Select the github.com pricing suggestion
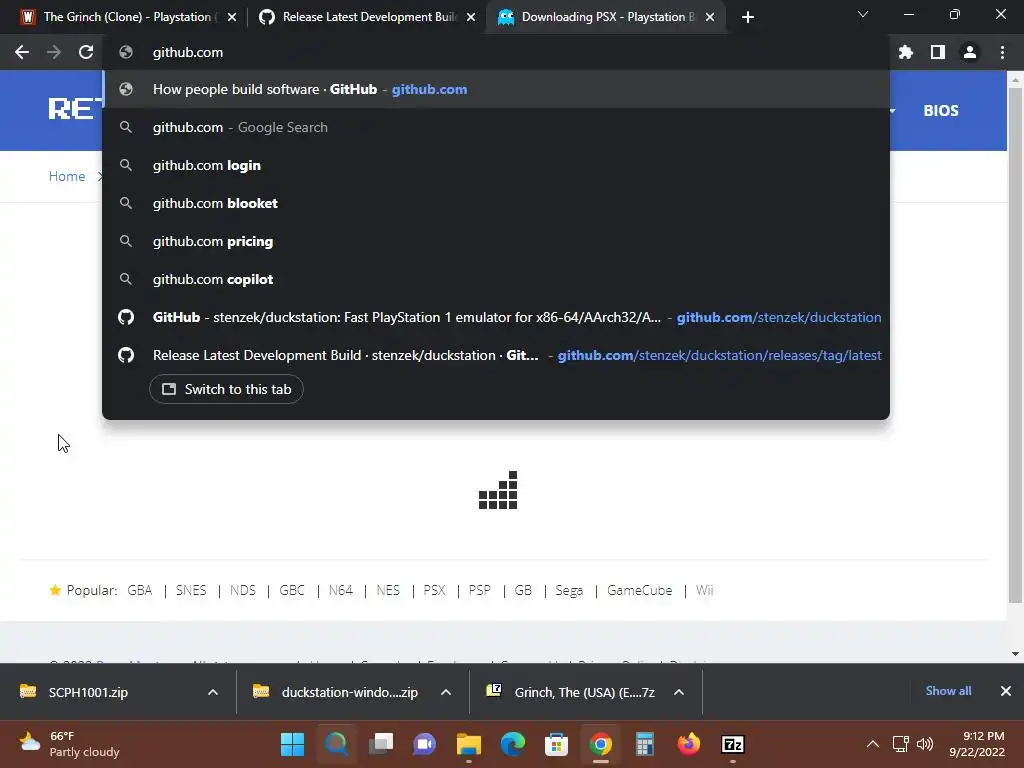1024x768 pixels. 496,241
